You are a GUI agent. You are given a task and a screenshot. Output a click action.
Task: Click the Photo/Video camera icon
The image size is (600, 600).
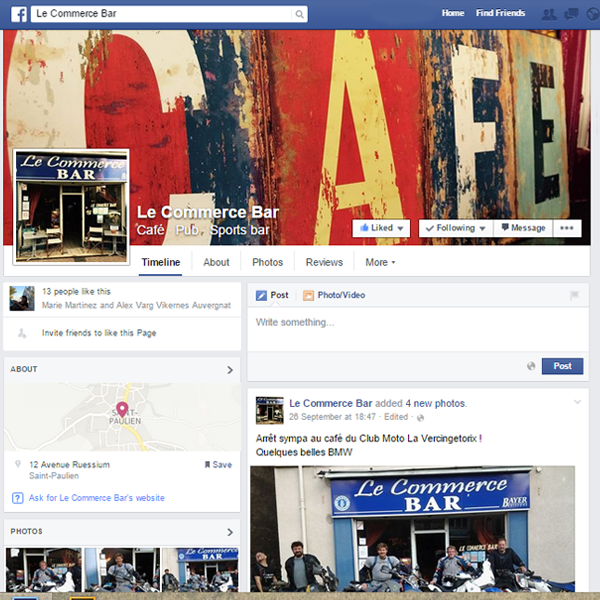[308, 295]
